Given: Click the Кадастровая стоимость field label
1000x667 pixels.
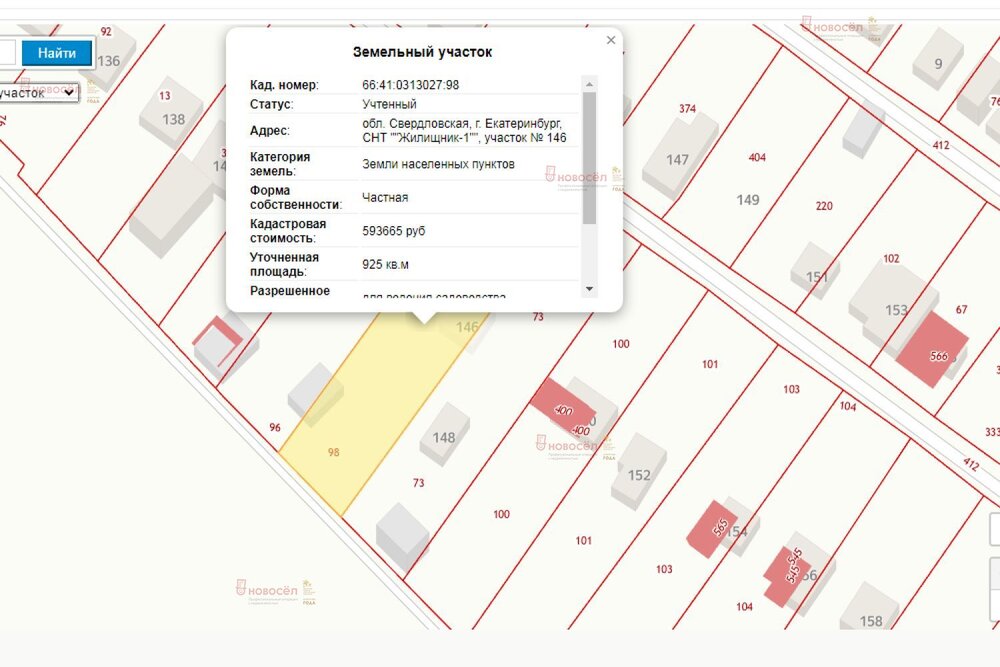Looking at the screenshot, I should [288, 231].
